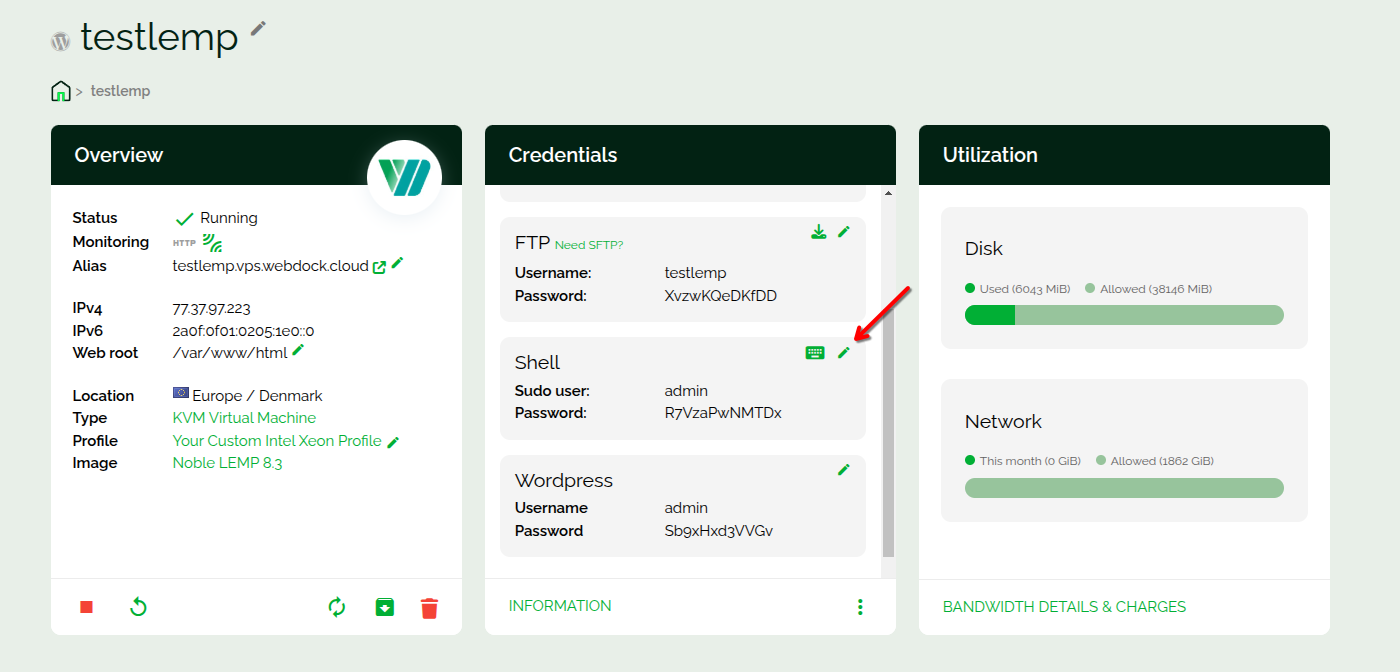Image resolution: width=1400 pixels, height=672 pixels.
Task: Click the Disk usage progress bar
Action: [x=1123, y=315]
